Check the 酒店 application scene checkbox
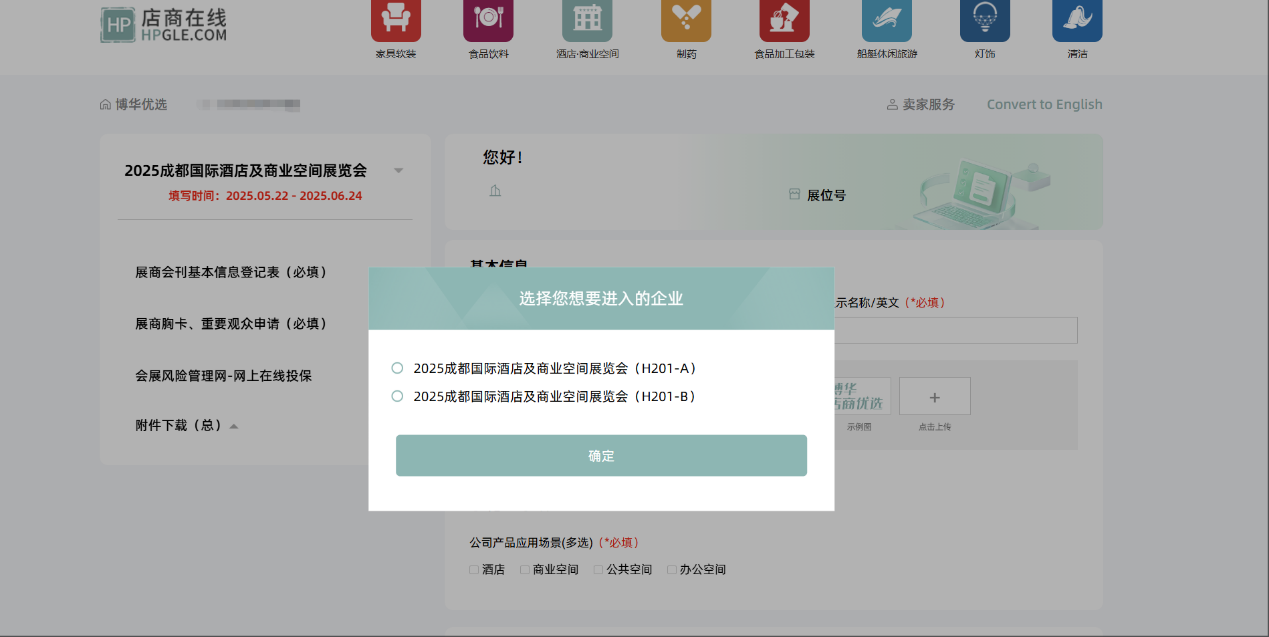 coord(475,570)
